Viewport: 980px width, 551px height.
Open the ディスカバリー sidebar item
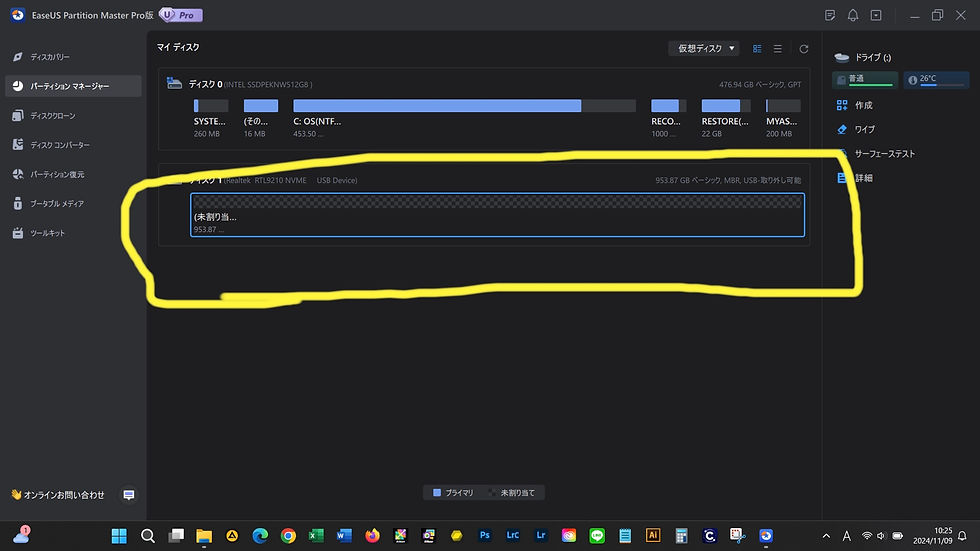pyautogui.click(x=72, y=57)
